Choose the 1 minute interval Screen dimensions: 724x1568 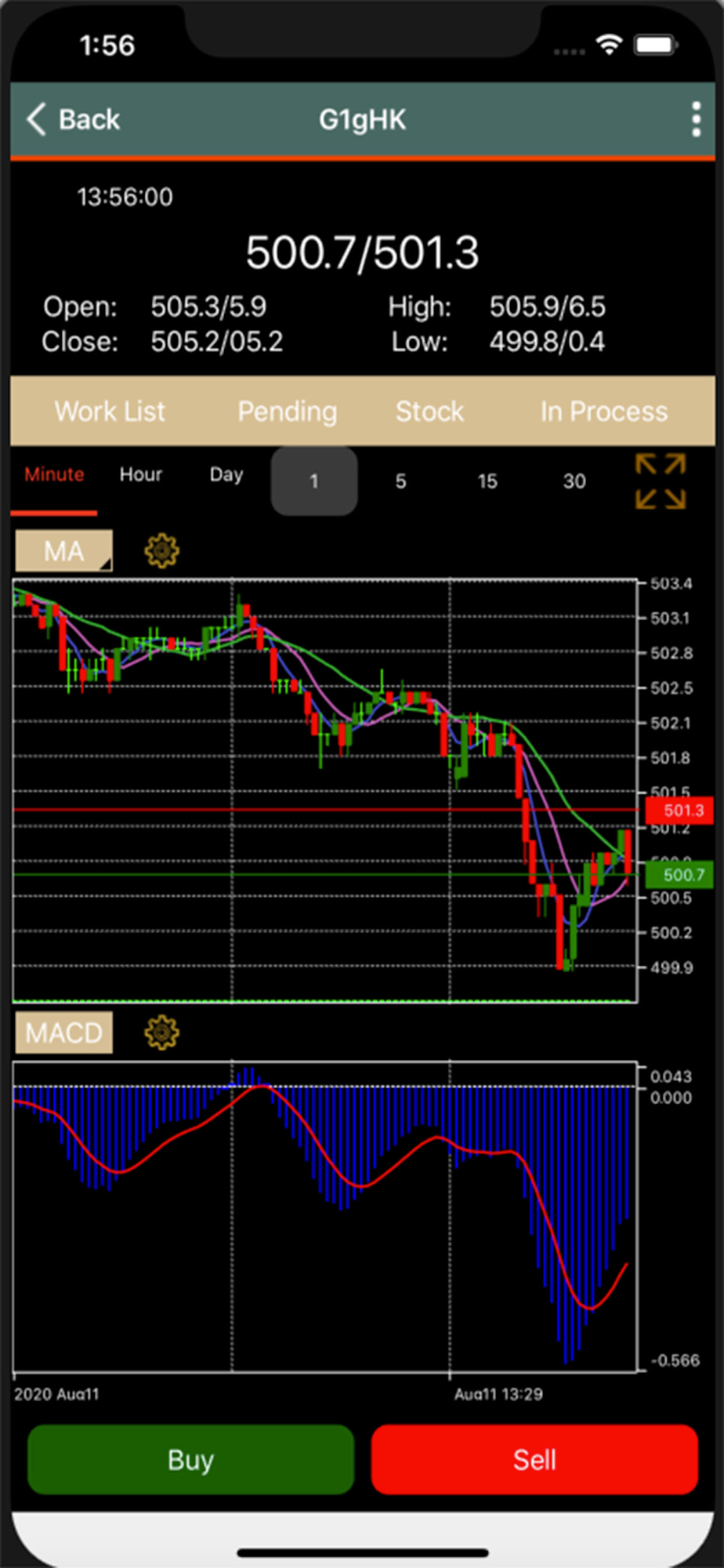[314, 481]
